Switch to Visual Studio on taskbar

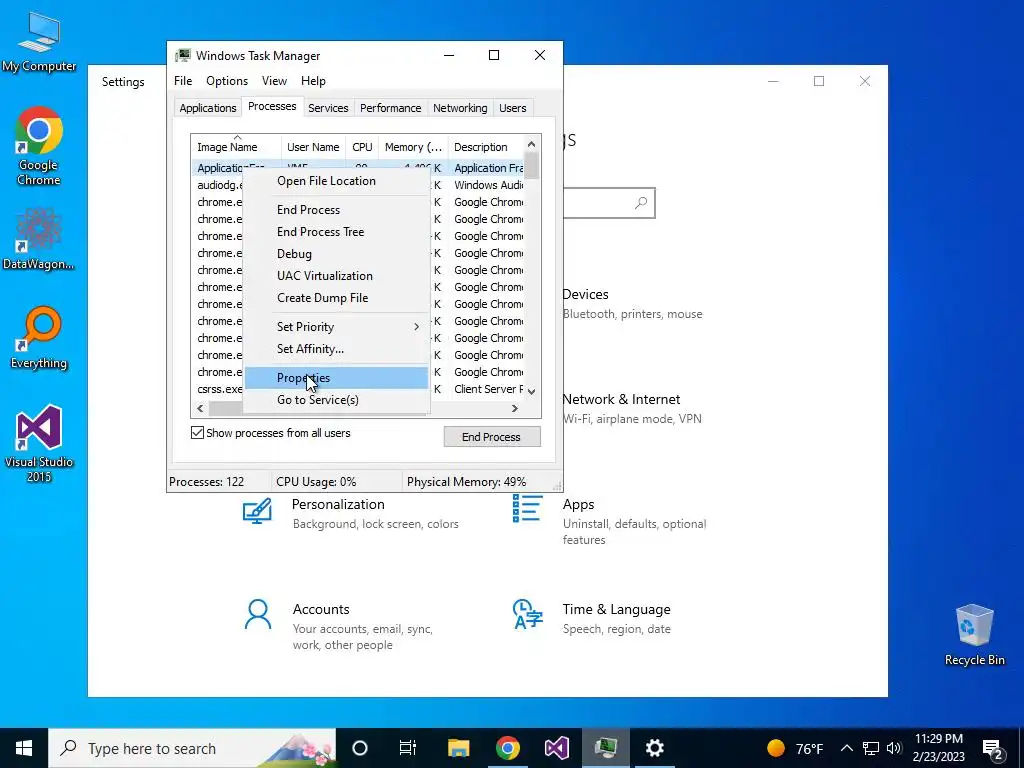(x=556, y=748)
